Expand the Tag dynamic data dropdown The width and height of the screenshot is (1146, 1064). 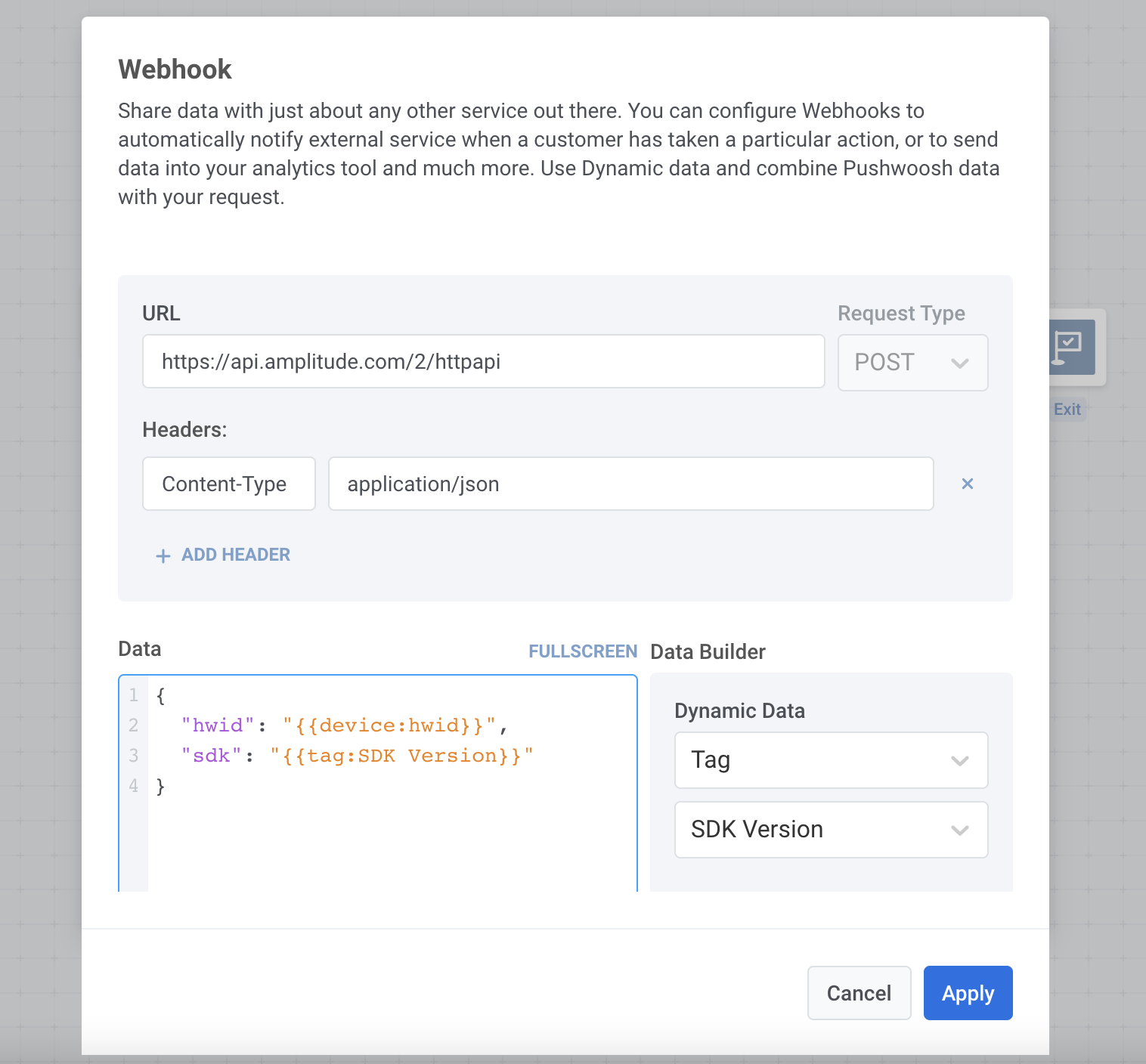[x=831, y=760]
